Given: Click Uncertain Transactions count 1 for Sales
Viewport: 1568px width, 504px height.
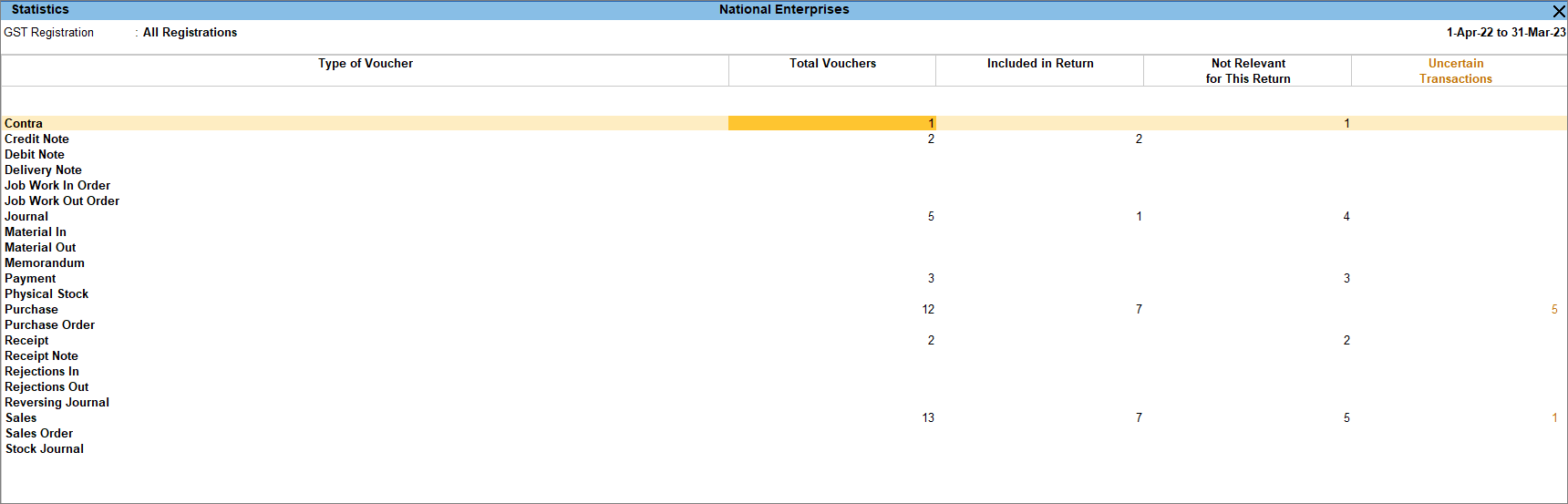Looking at the screenshot, I should [1554, 417].
